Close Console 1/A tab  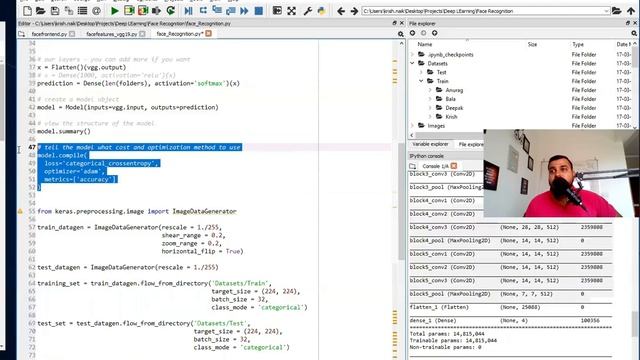pyautogui.click(x=454, y=166)
